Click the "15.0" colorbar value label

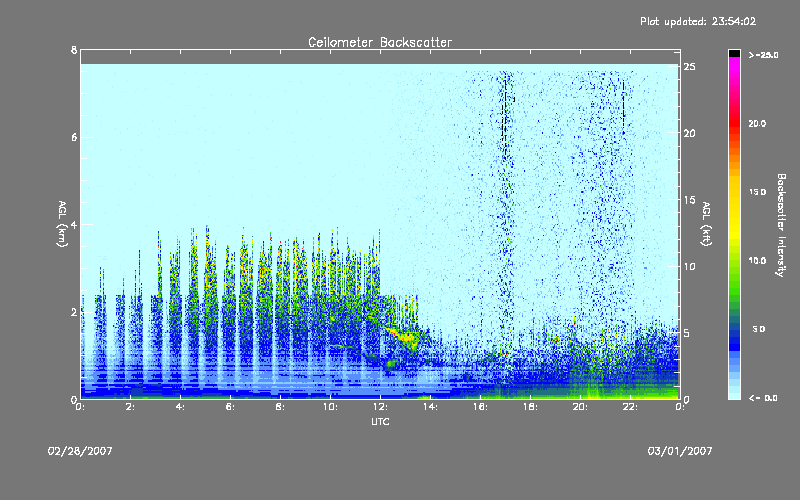(757, 192)
